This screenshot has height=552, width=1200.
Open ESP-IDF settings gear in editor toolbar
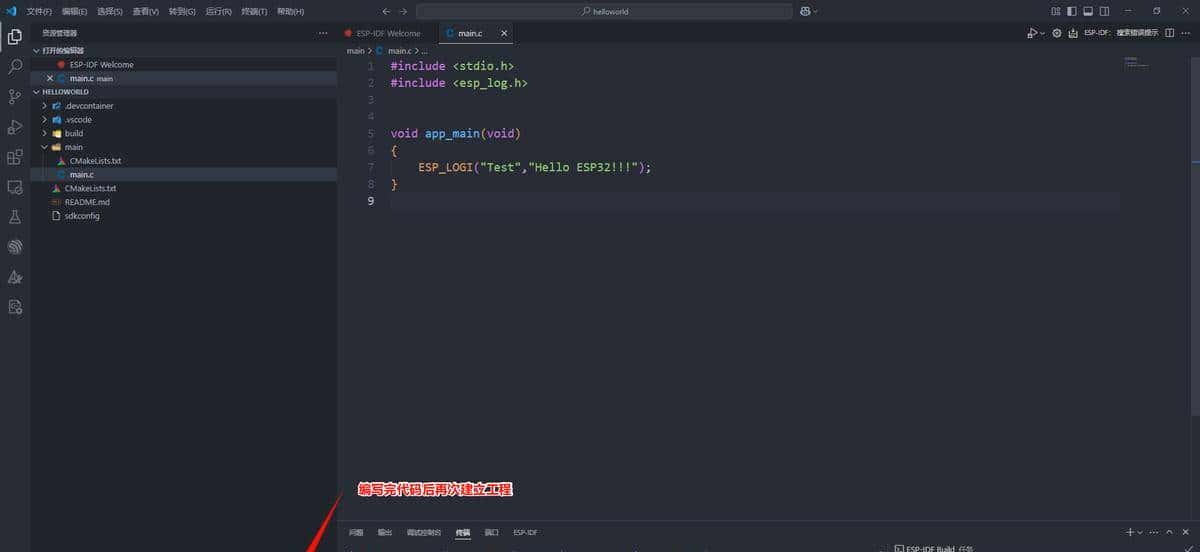tap(1057, 33)
